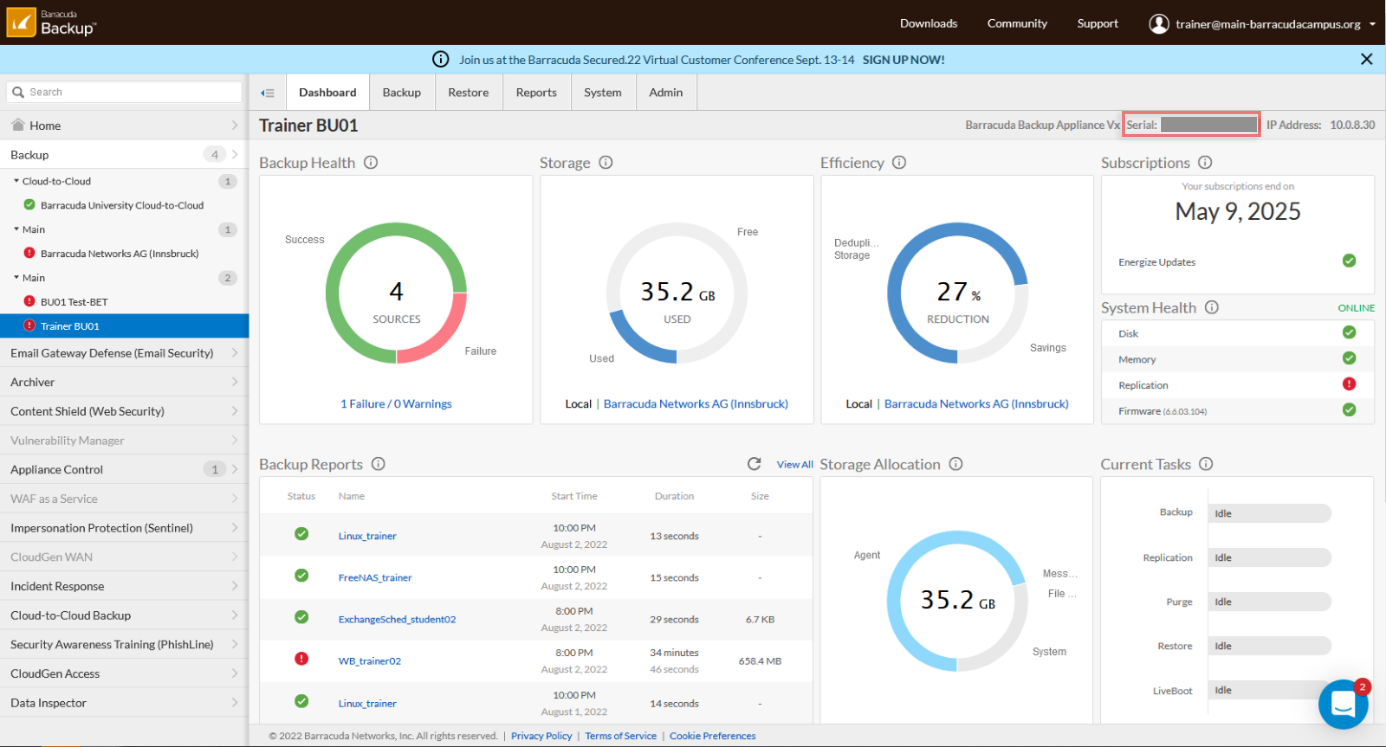Collapse the Main group above Barracuda Networks AG
This screenshot has width=1386, height=747.
click(x=16, y=229)
